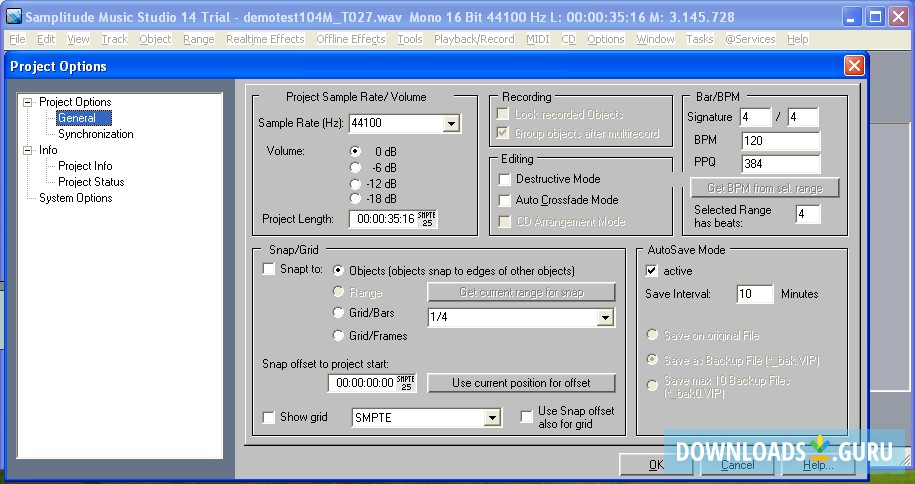The width and height of the screenshot is (915, 484).
Task: Minimize the Samplitude main window
Action: click(853, 17)
